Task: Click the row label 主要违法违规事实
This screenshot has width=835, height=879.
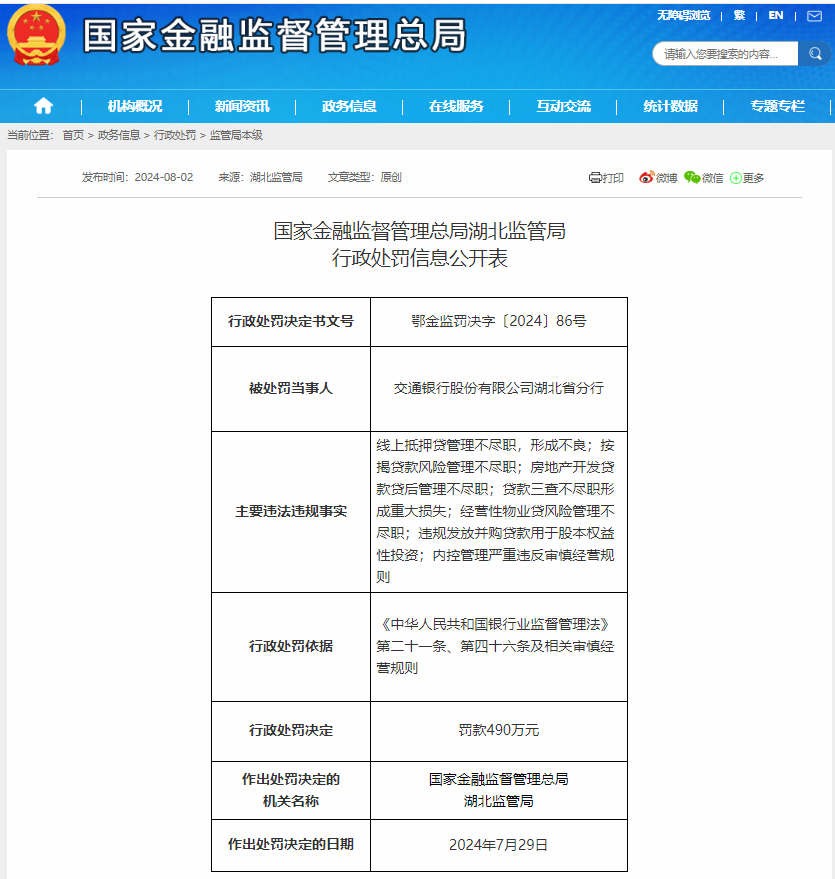Action: [x=291, y=511]
